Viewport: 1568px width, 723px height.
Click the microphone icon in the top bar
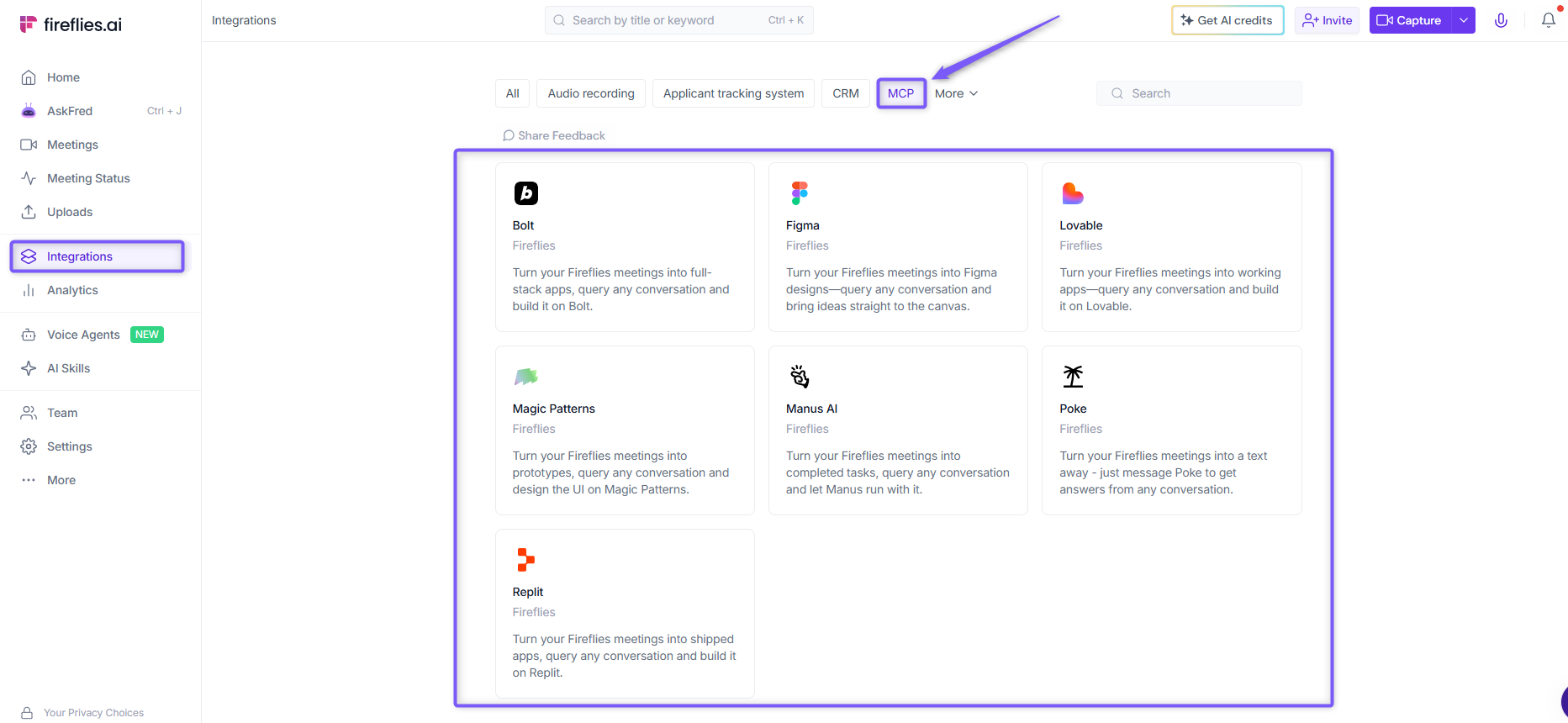[x=1501, y=20]
